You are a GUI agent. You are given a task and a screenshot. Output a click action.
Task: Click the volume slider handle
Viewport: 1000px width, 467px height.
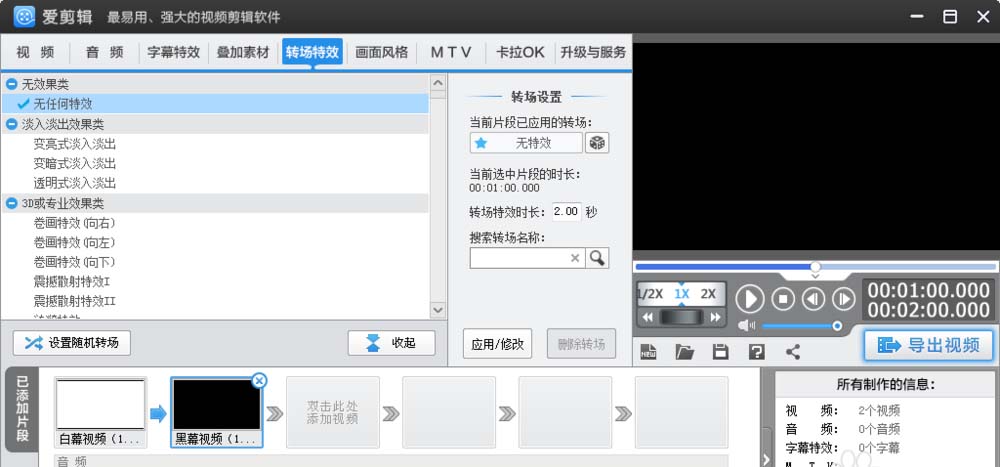(837, 326)
